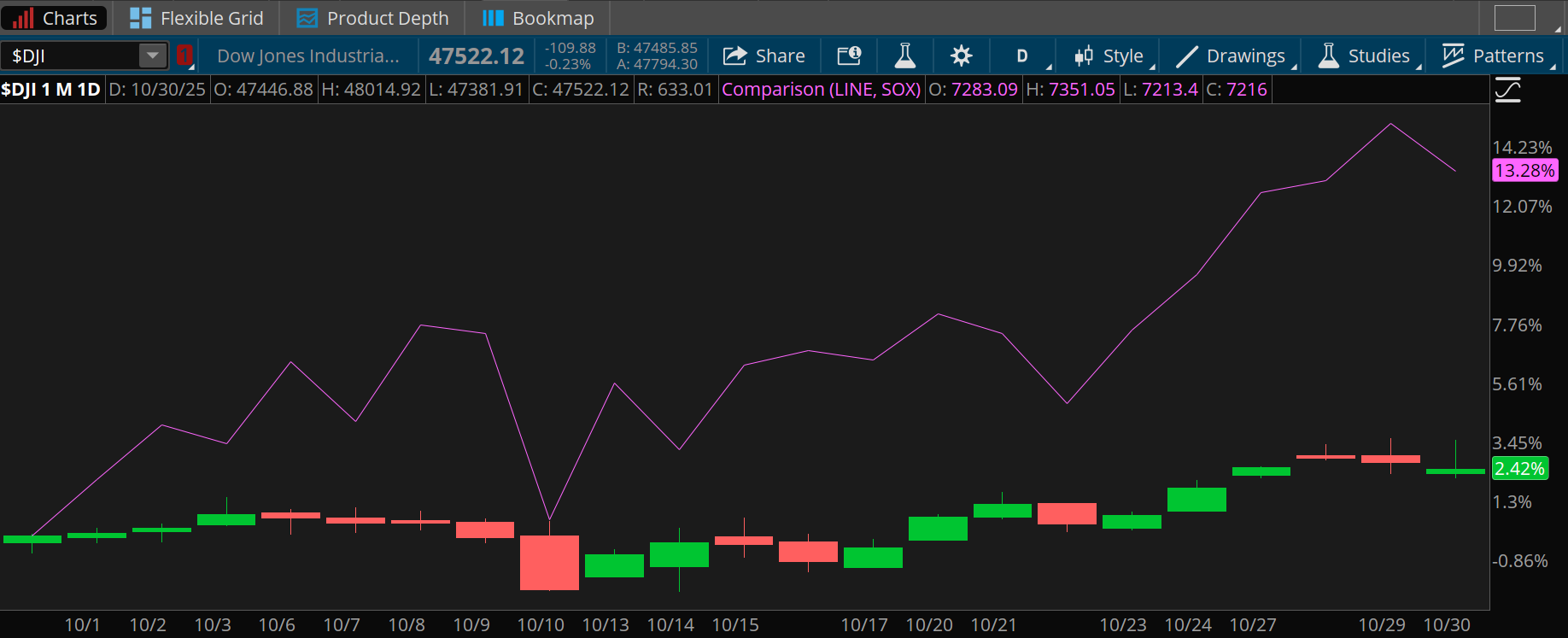Click the red link indicator next to symbol

(184, 56)
